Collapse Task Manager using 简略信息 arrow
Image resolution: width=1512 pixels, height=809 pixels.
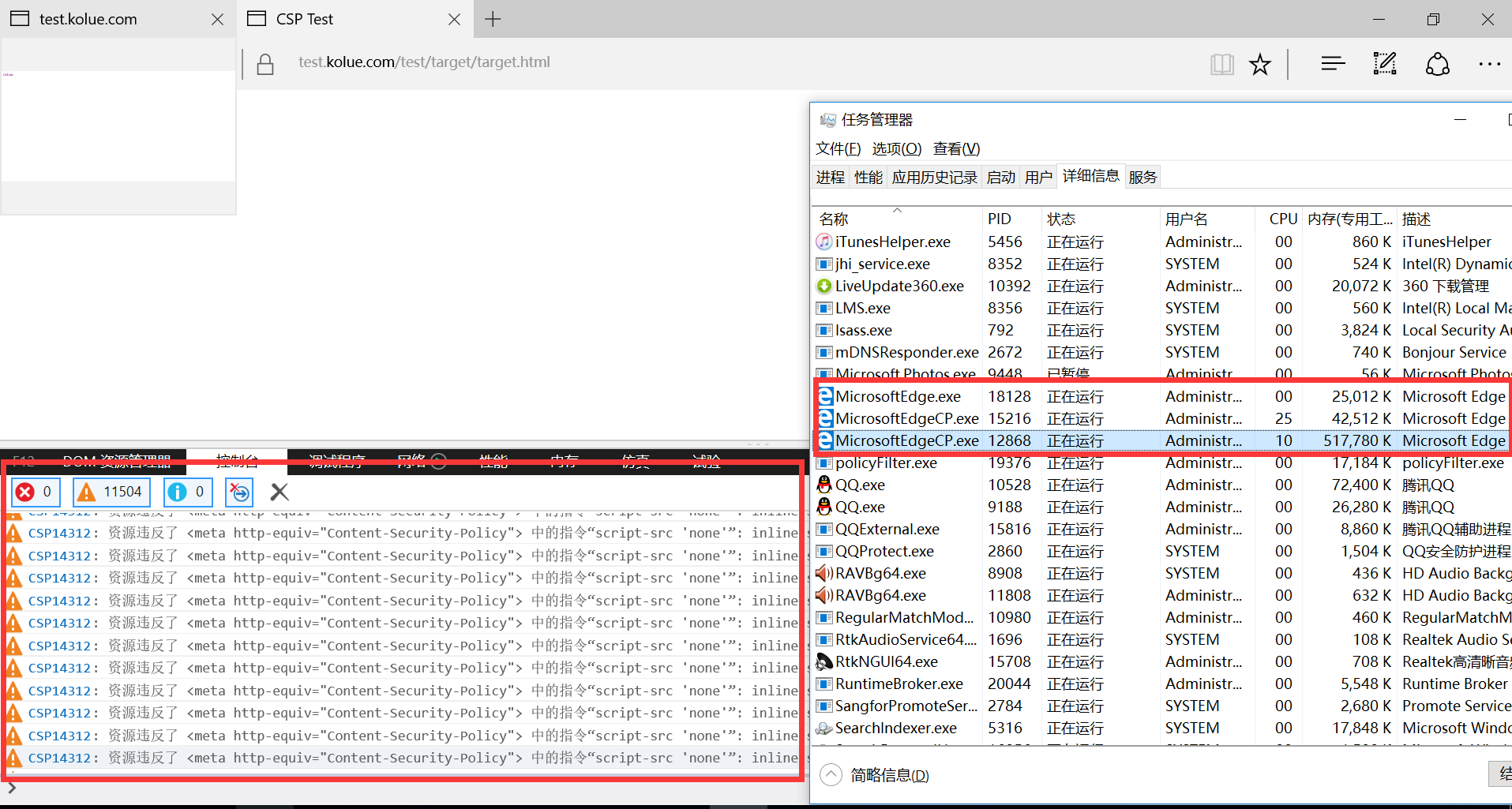coord(831,775)
